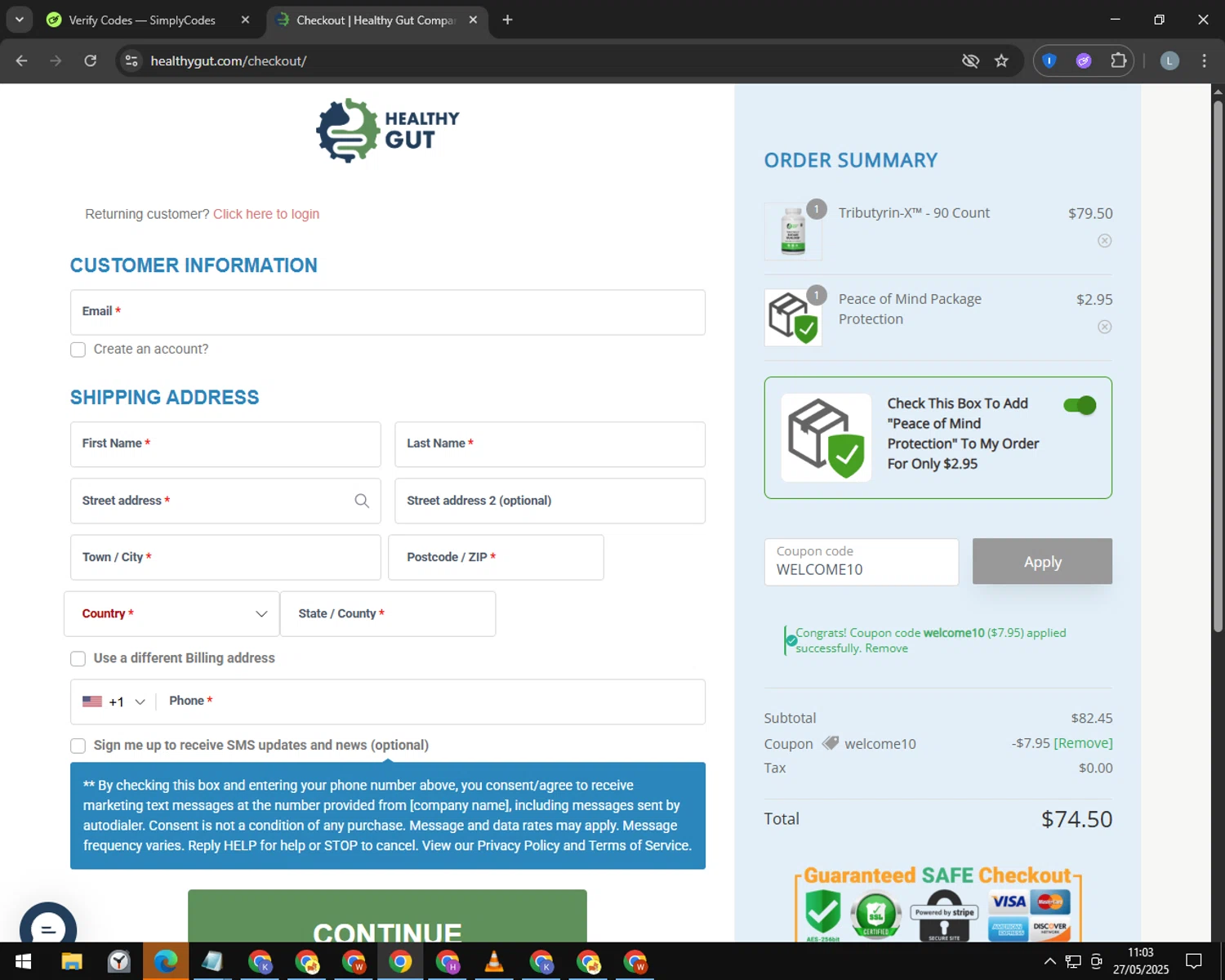Bookmark this page with the star icon

point(1001,61)
